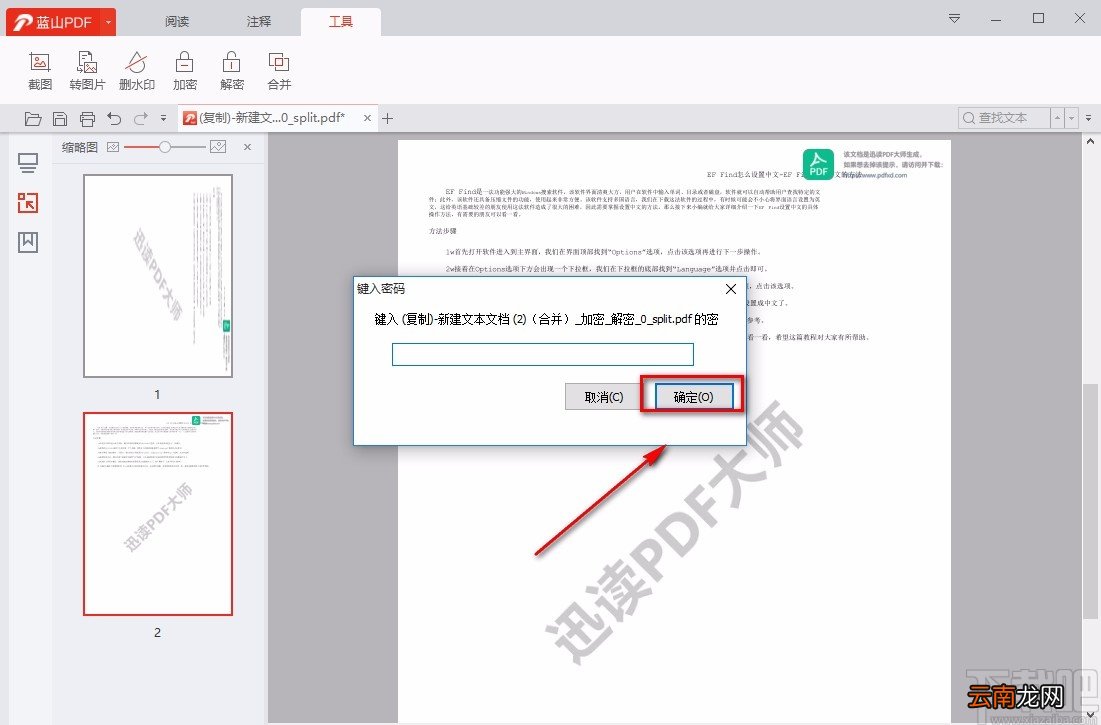Jump to the next search result
The image size is (1101, 725).
point(1072,118)
